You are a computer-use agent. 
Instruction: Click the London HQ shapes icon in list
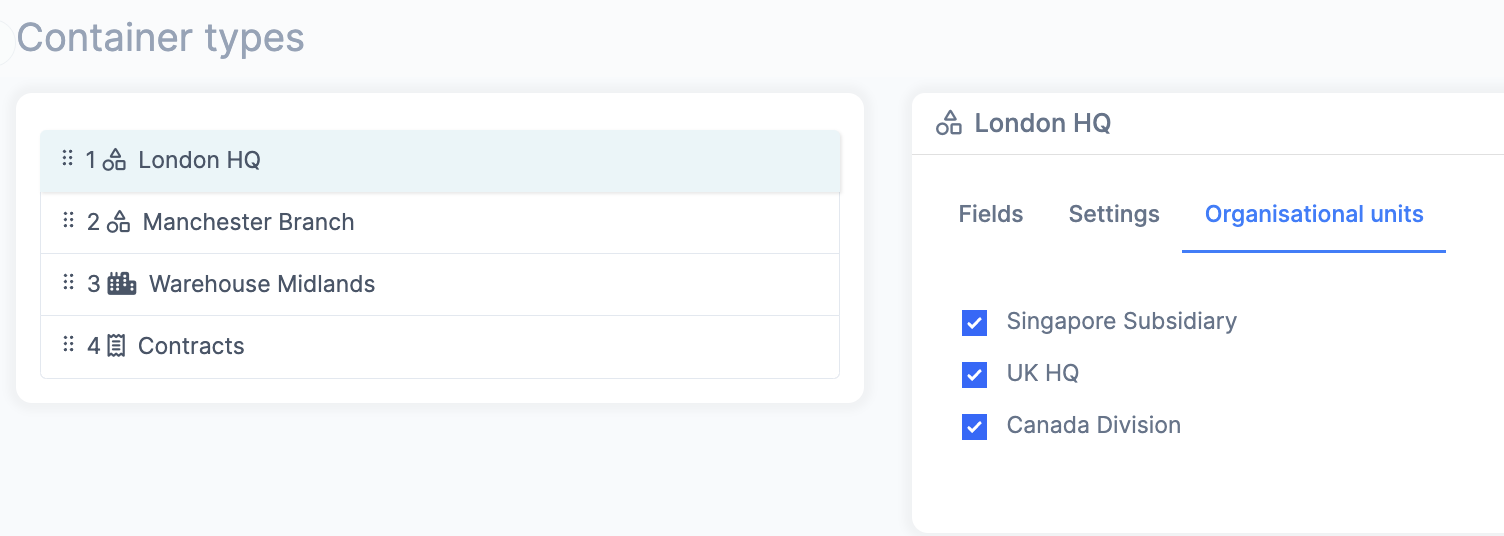click(115, 160)
